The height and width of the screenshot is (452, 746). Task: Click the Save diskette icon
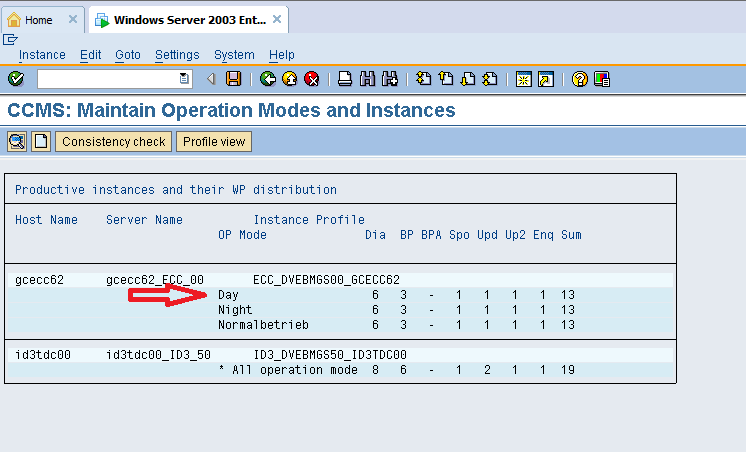click(234, 79)
